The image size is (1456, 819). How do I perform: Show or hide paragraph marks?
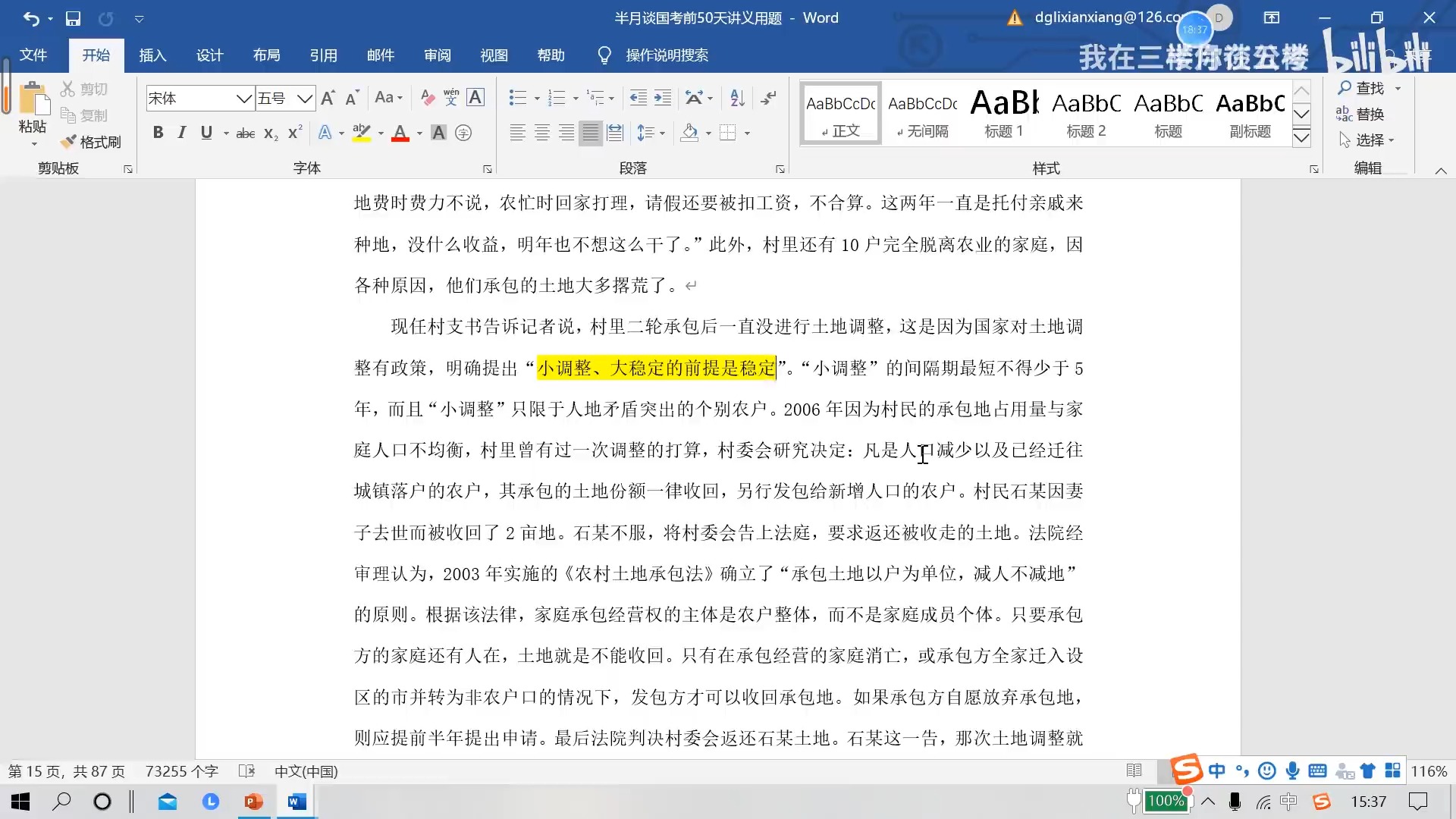pyautogui.click(x=769, y=98)
